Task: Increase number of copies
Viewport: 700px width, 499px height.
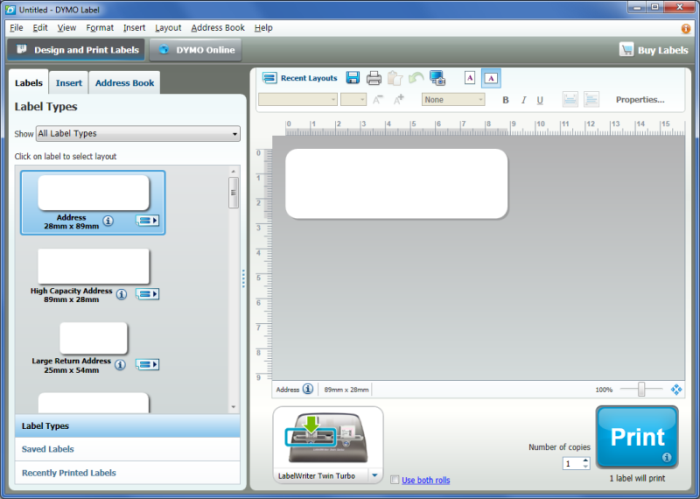Action: tap(585, 460)
